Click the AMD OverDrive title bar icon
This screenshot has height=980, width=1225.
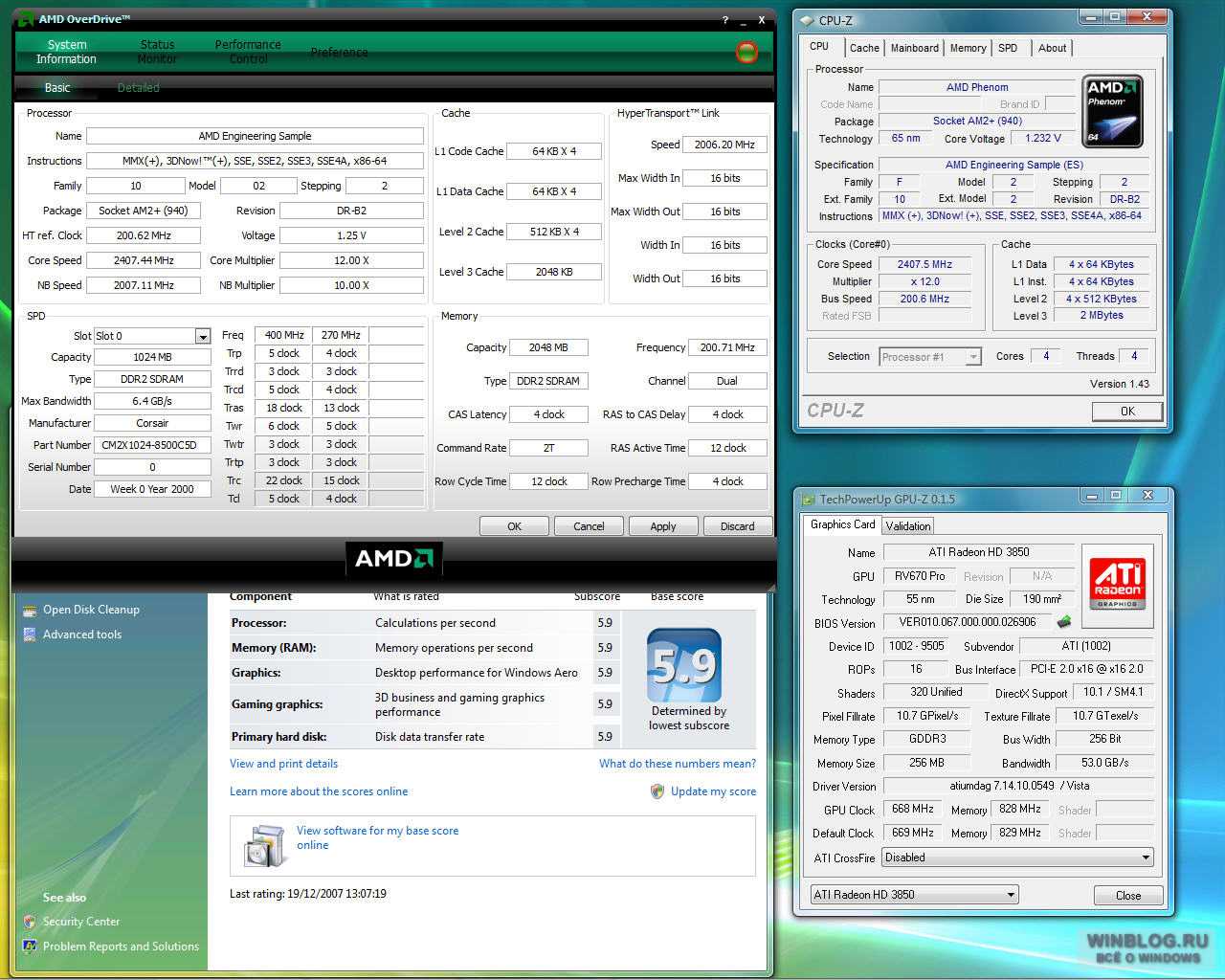pos(27,19)
